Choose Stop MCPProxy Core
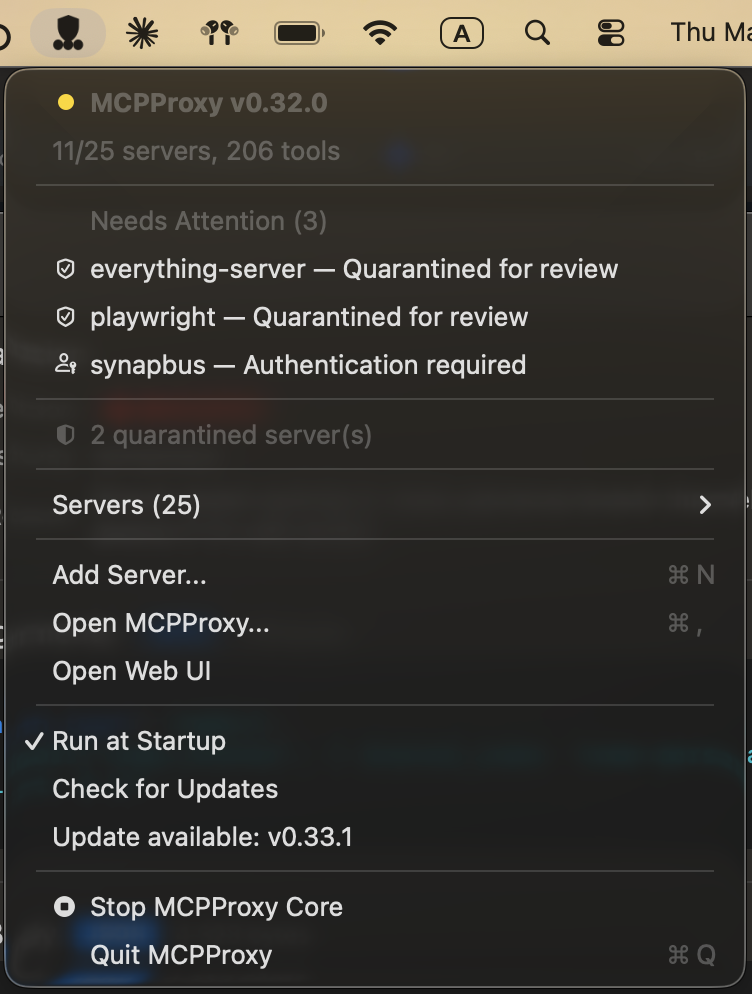This screenshot has height=994, width=752. [x=375, y=907]
